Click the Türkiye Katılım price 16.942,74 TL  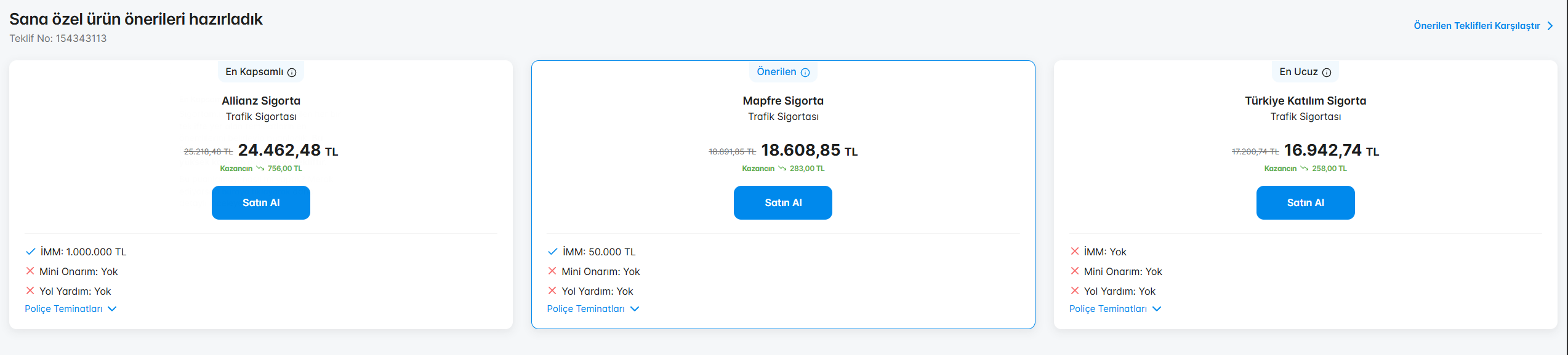(x=1332, y=150)
